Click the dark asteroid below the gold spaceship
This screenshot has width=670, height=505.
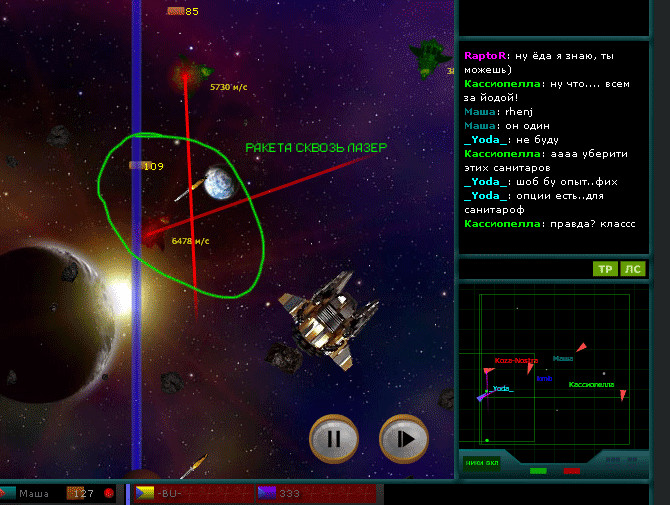283,358
